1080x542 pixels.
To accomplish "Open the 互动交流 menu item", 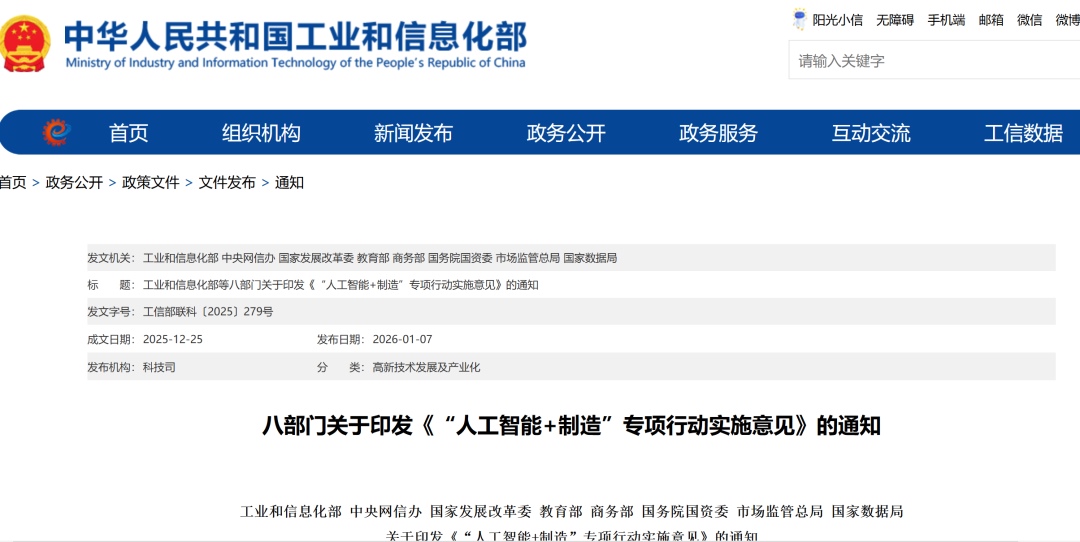I will click(x=871, y=133).
